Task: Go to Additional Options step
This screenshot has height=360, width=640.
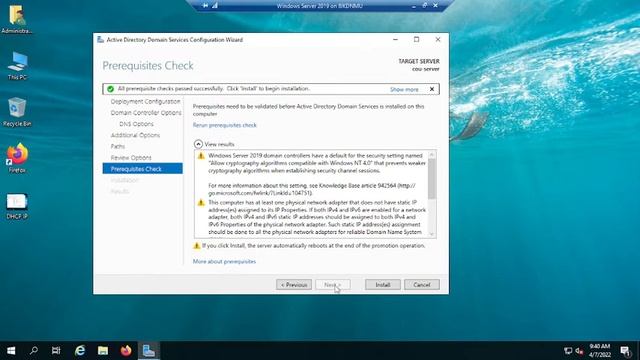Action: tap(135, 135)
